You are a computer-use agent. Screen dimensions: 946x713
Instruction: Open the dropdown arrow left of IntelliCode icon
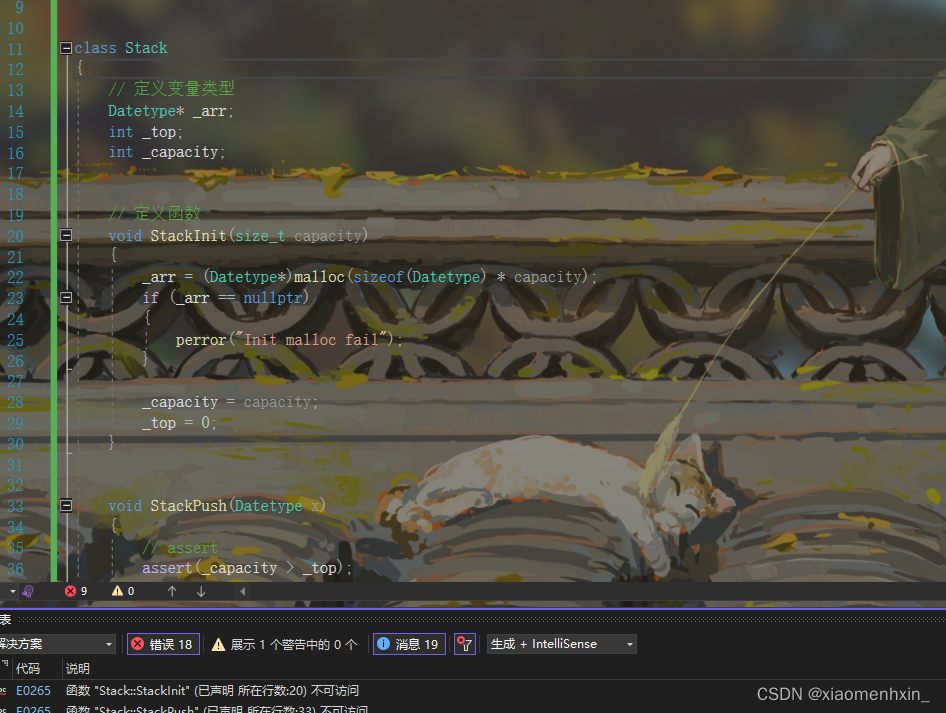pos(12,592)
